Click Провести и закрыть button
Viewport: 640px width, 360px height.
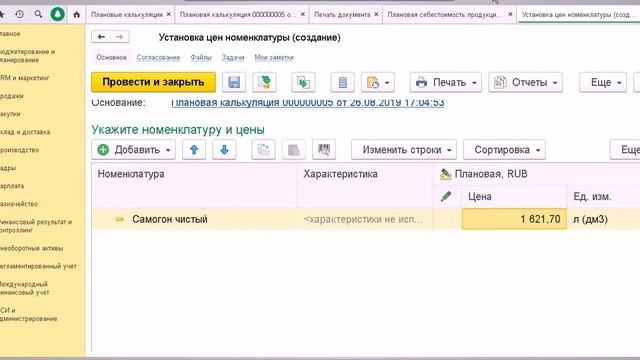click(x=153, y=82)
